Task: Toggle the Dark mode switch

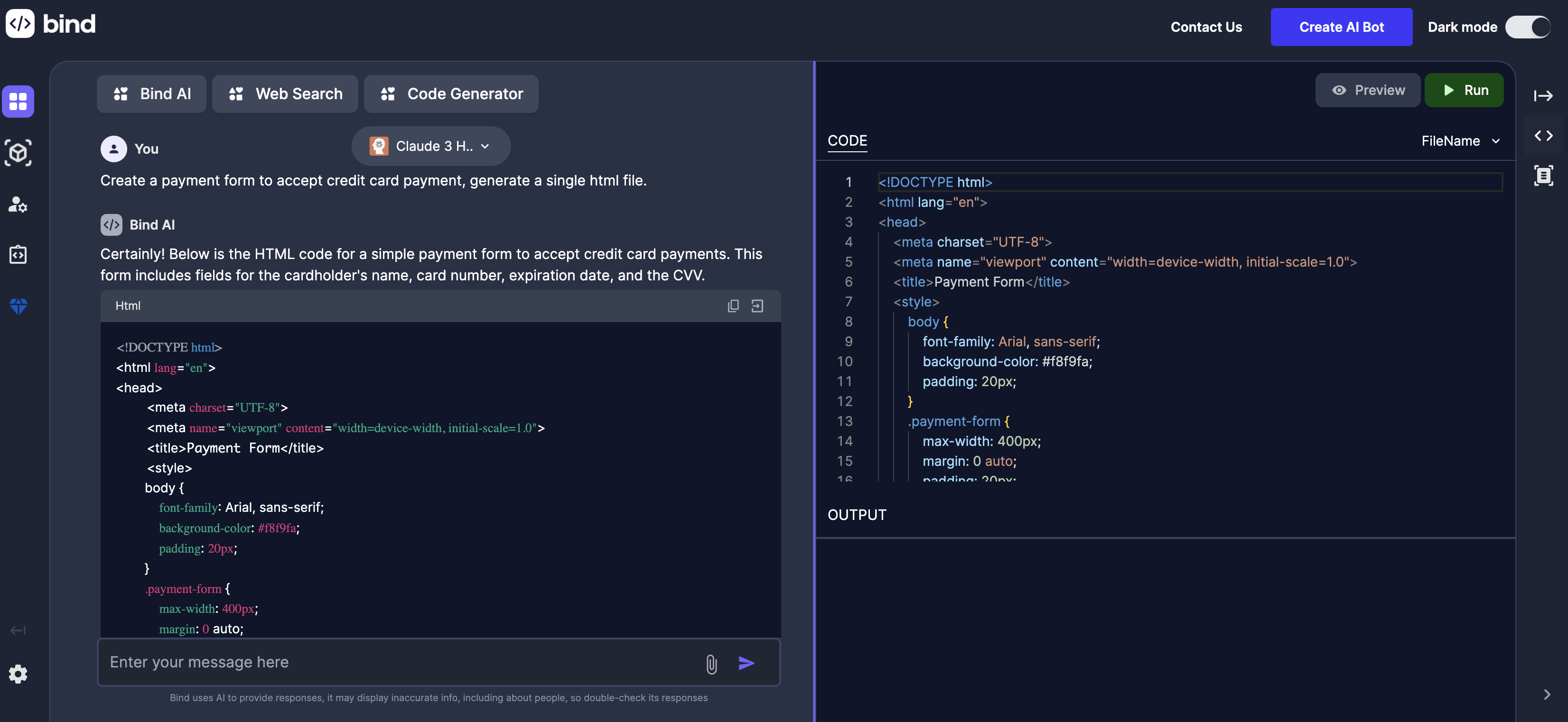Action: tap(1528, 27)
